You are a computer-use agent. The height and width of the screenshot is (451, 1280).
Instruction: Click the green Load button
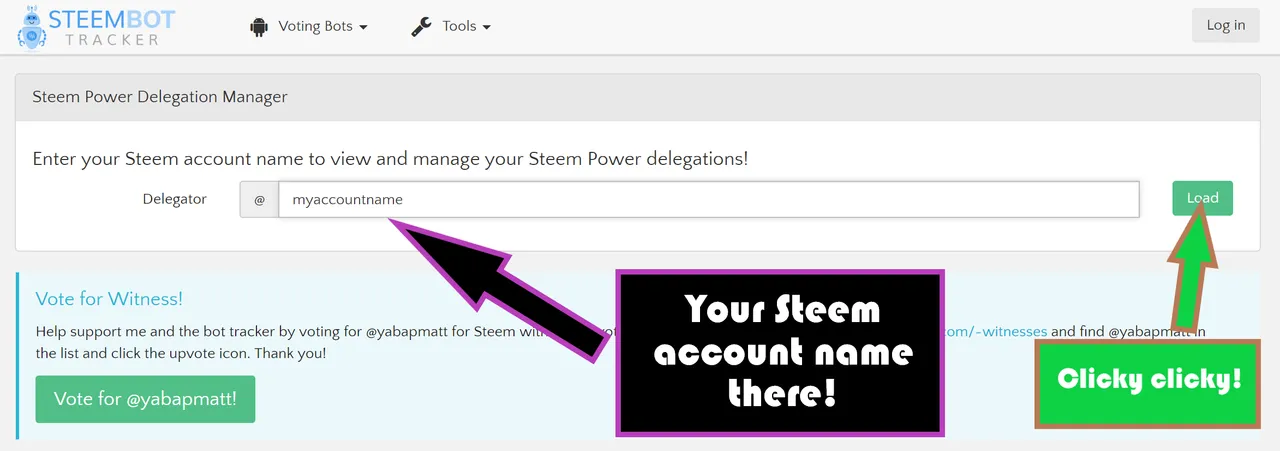pos(1202,198)
